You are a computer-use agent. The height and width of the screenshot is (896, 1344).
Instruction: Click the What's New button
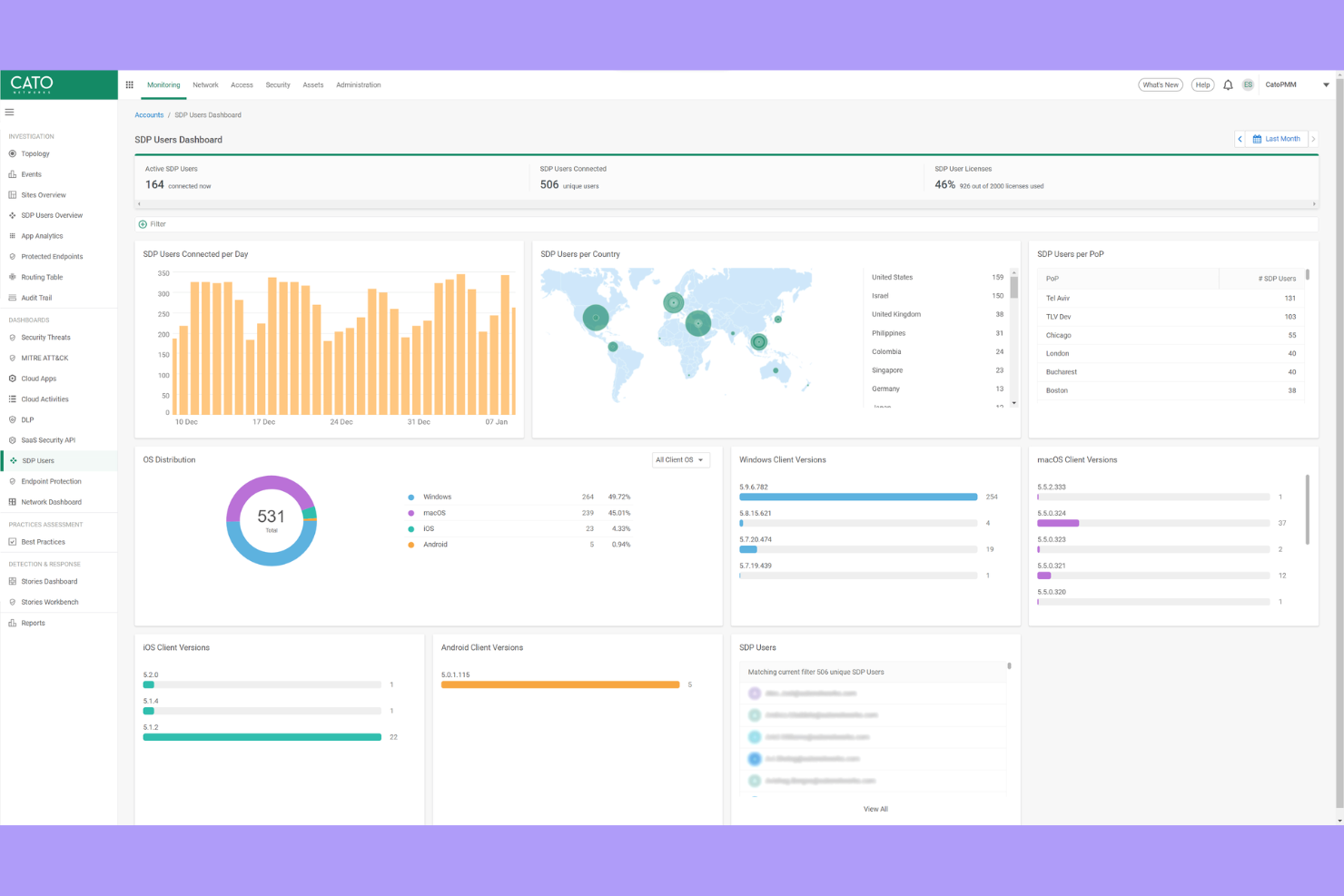coord(1160,84)
